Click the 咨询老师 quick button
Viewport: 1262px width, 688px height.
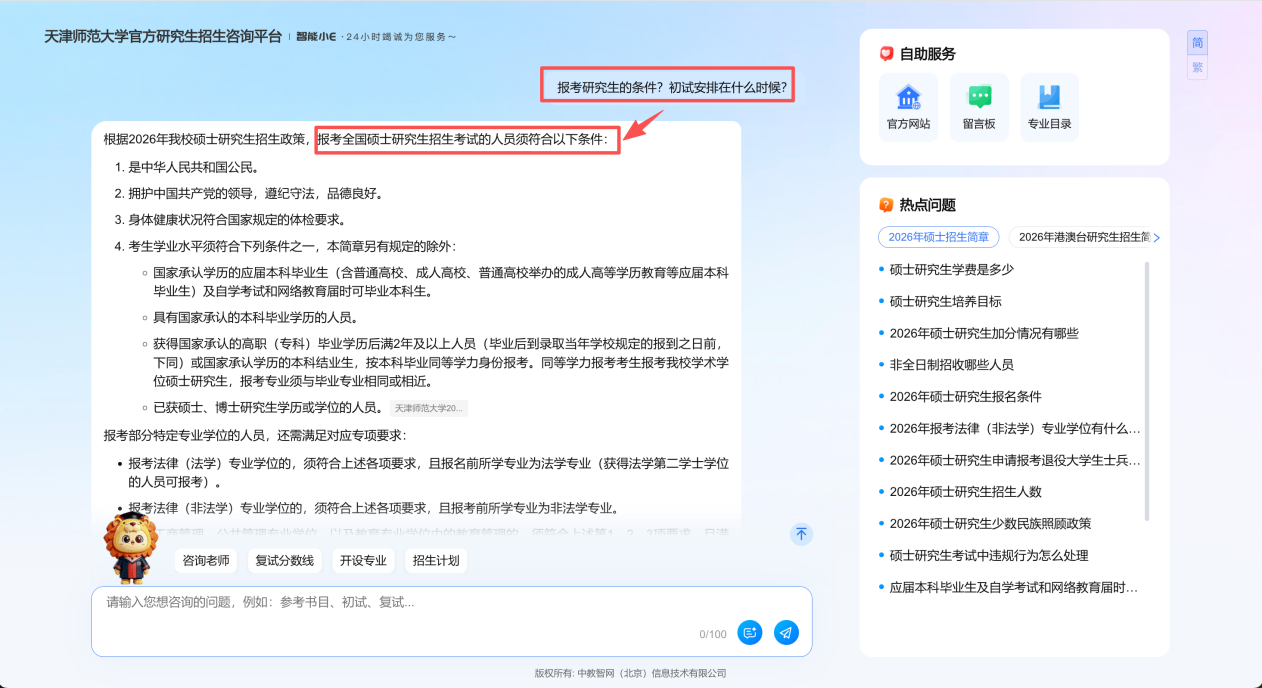206,561
